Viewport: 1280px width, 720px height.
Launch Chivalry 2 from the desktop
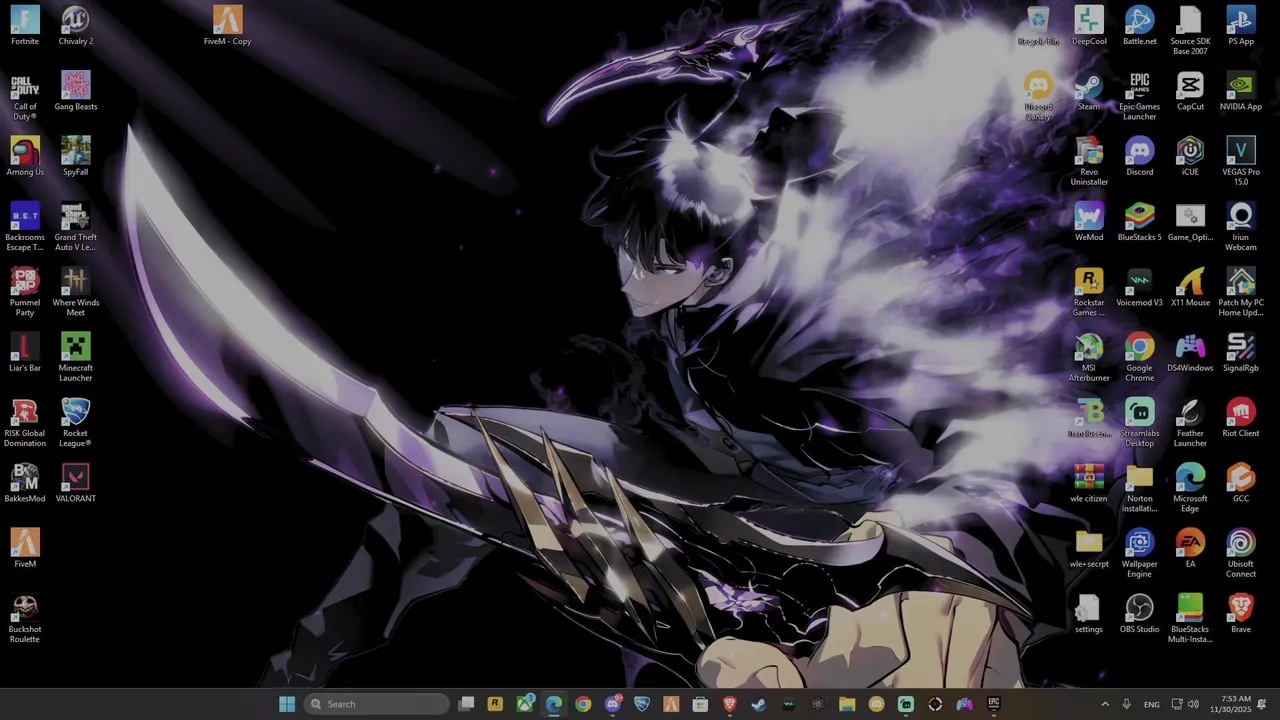coord(76,26)
